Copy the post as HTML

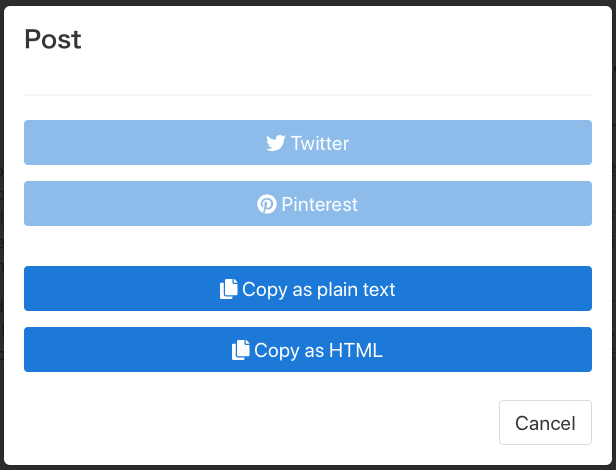[x=308, y=349]
